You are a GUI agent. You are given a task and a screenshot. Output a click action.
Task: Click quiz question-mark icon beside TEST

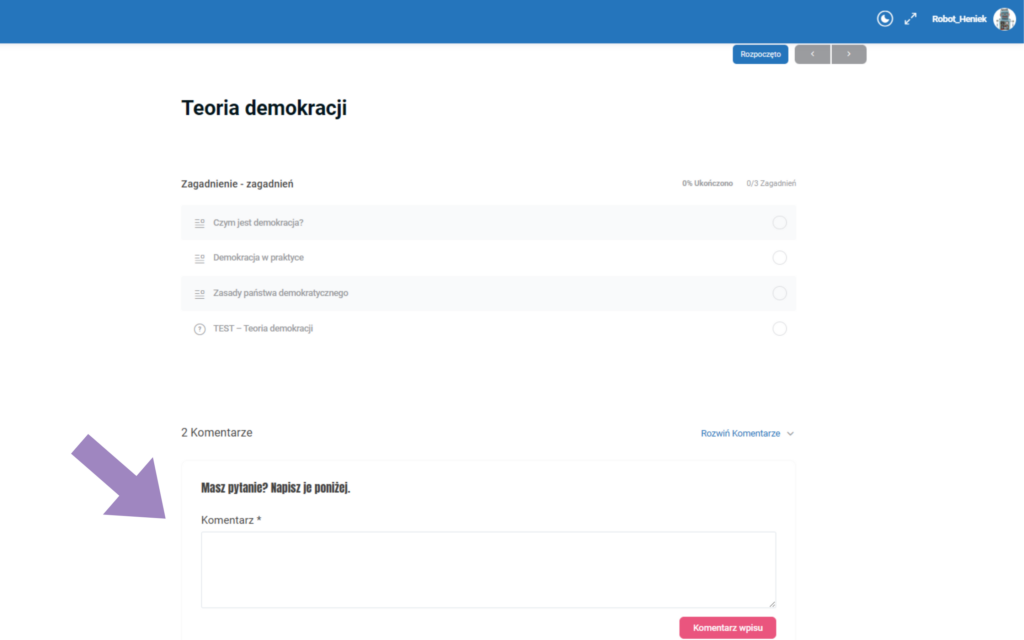(199, 329)
